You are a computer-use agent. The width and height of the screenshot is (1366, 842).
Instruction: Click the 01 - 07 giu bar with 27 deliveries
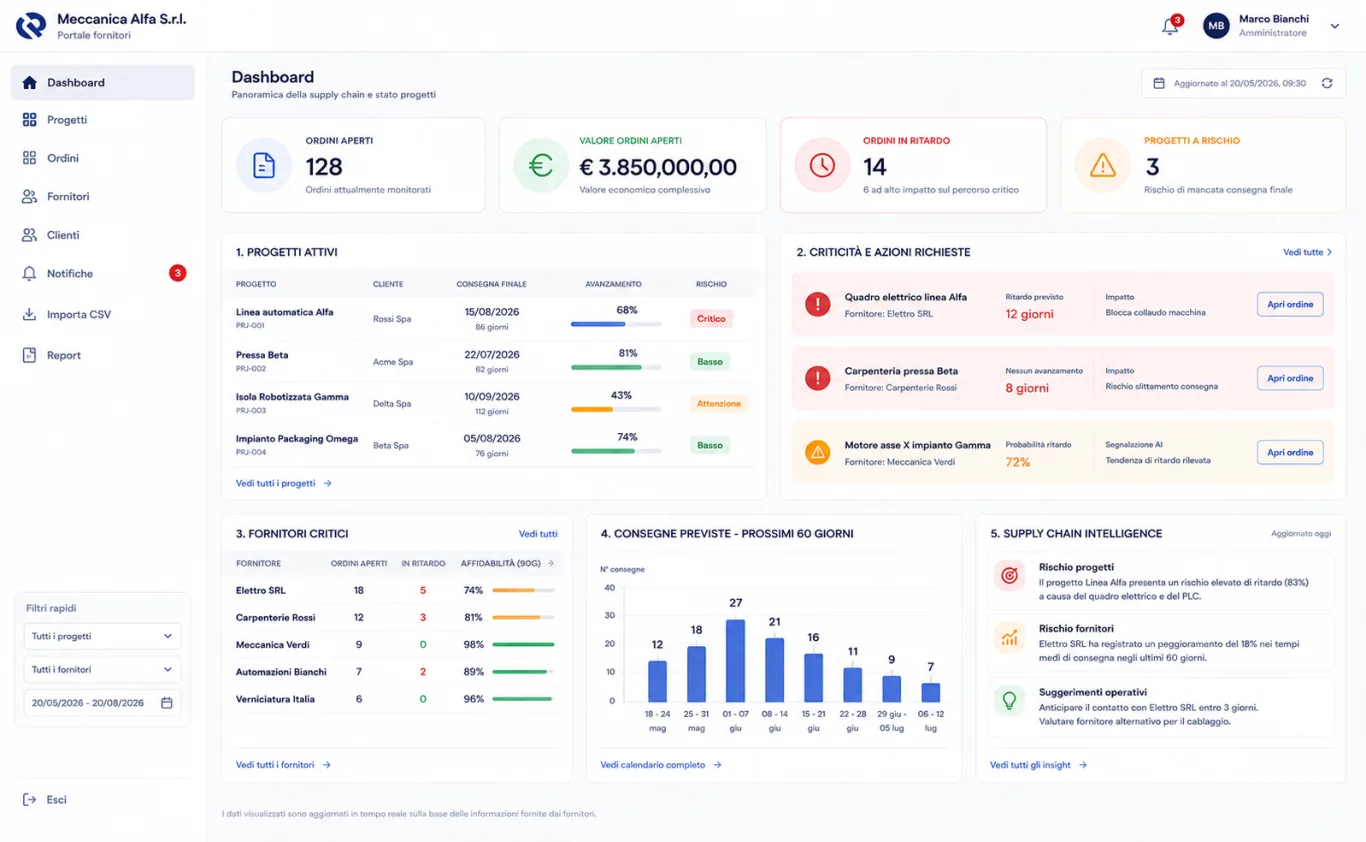[x=735, y=660]
